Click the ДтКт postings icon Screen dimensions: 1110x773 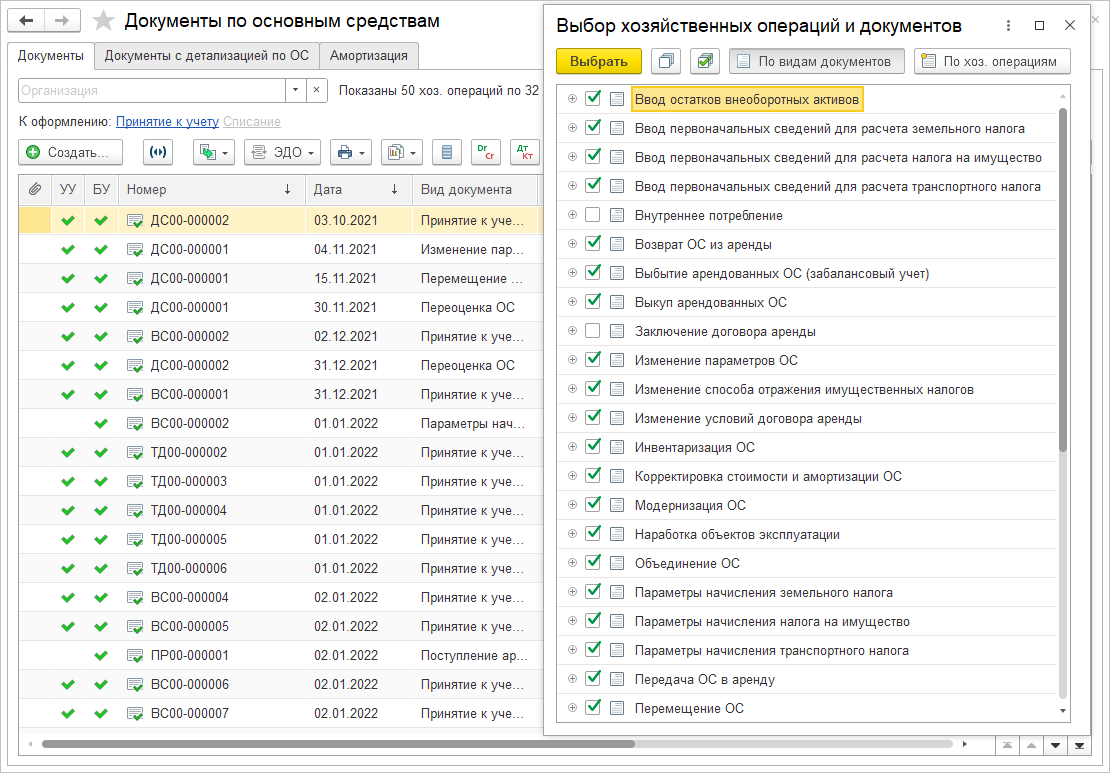(x=524, y=152)
